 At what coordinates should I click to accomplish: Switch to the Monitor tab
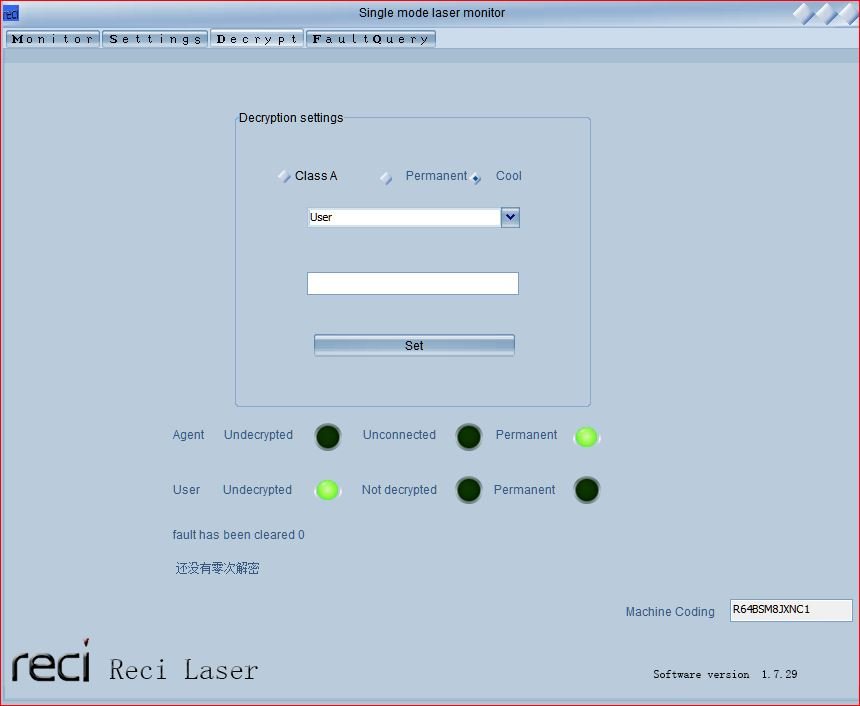pos(53,39)
